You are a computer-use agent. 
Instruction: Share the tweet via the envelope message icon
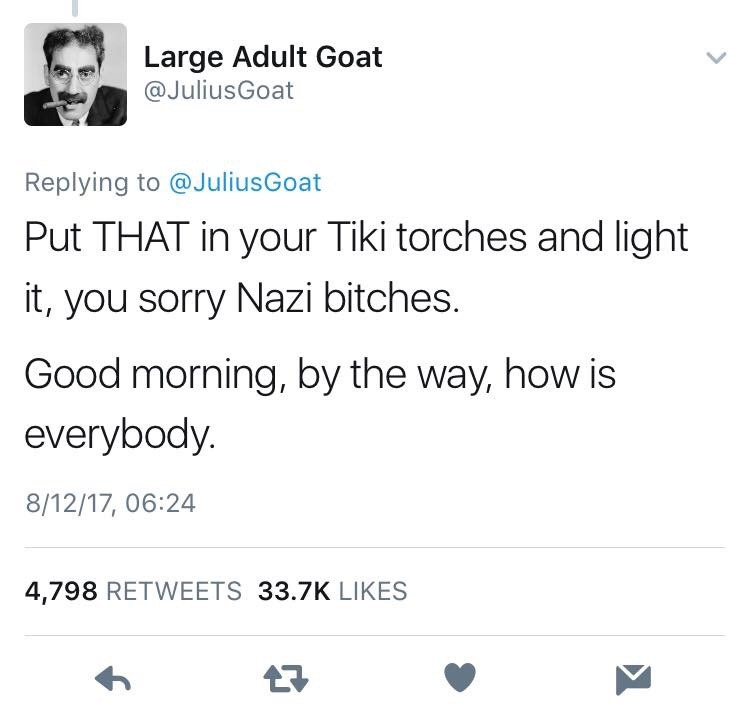633,679
